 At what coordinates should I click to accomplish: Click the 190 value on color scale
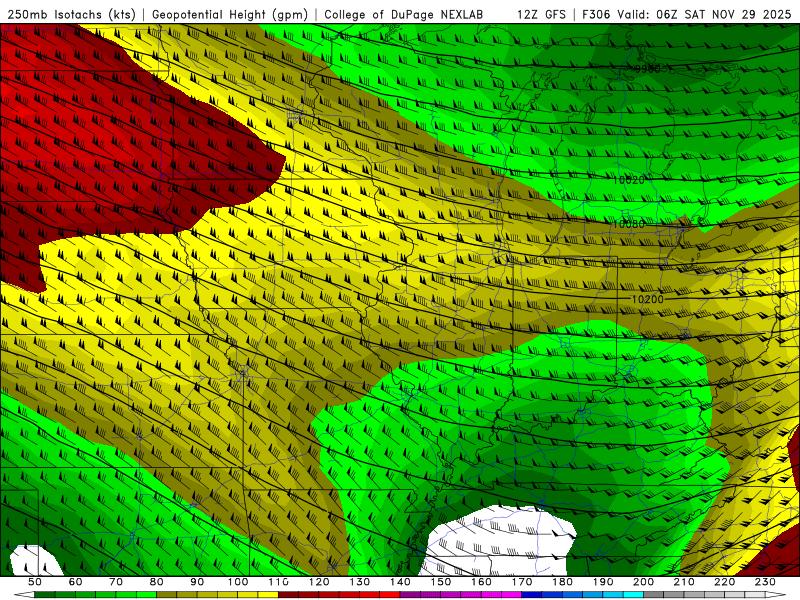point(603,582)
